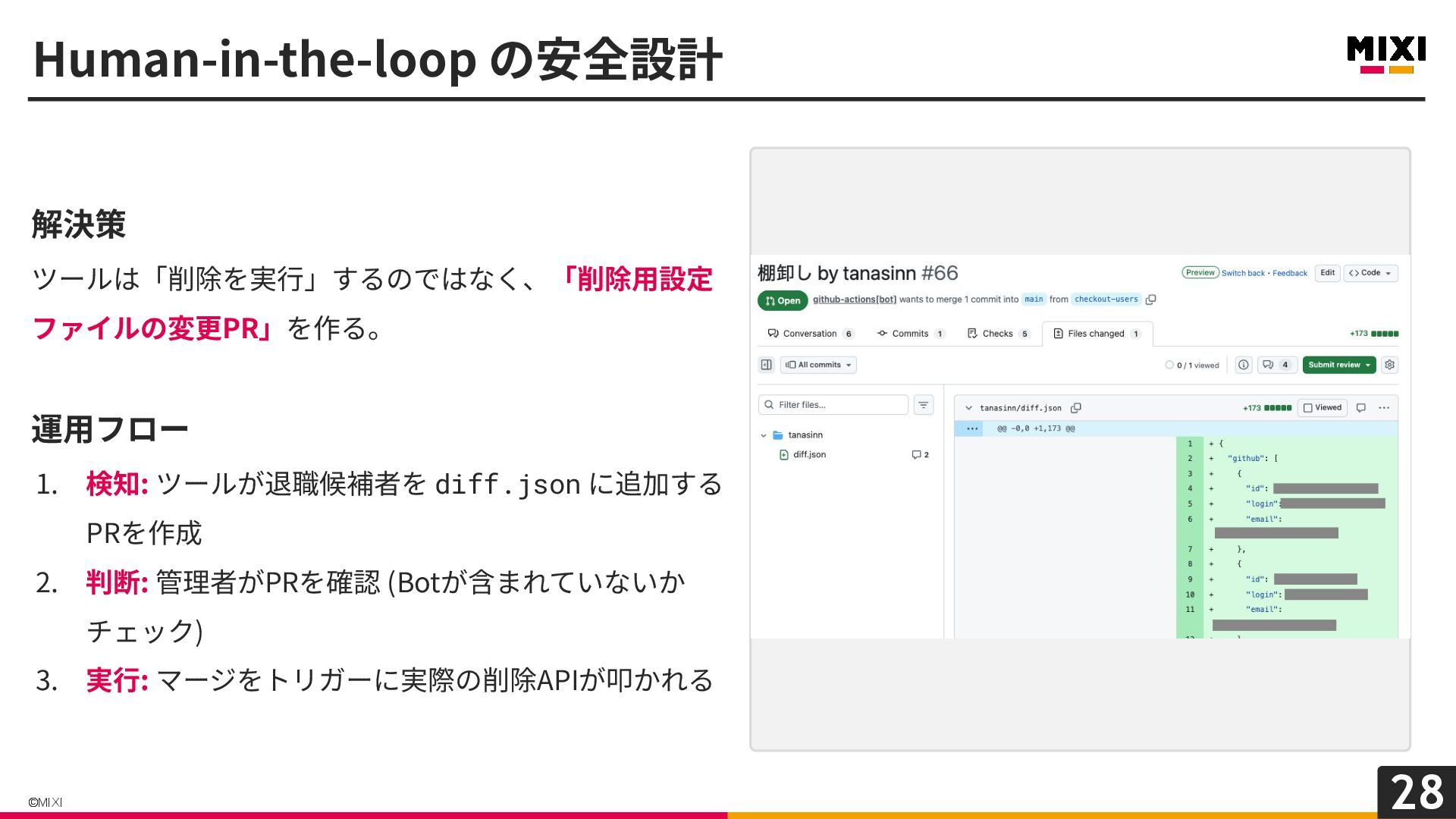Screen dimensions: 1456x819
Task: Collapse the tanasinn folder in tree
Action: [x=764, y=435]
